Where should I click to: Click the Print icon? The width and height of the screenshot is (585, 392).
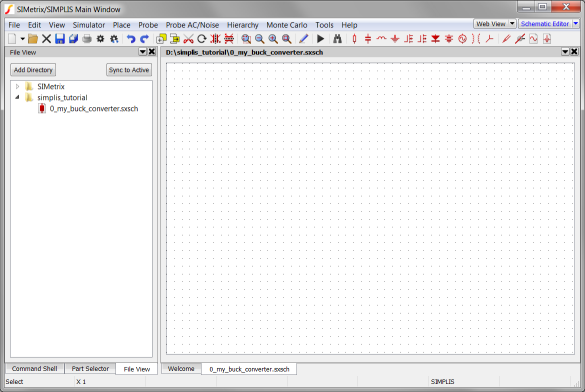tap(87, 39)
